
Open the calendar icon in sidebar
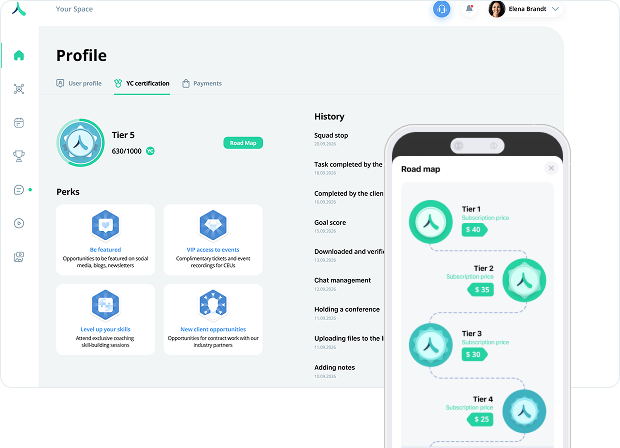click(x=19, y=123)
